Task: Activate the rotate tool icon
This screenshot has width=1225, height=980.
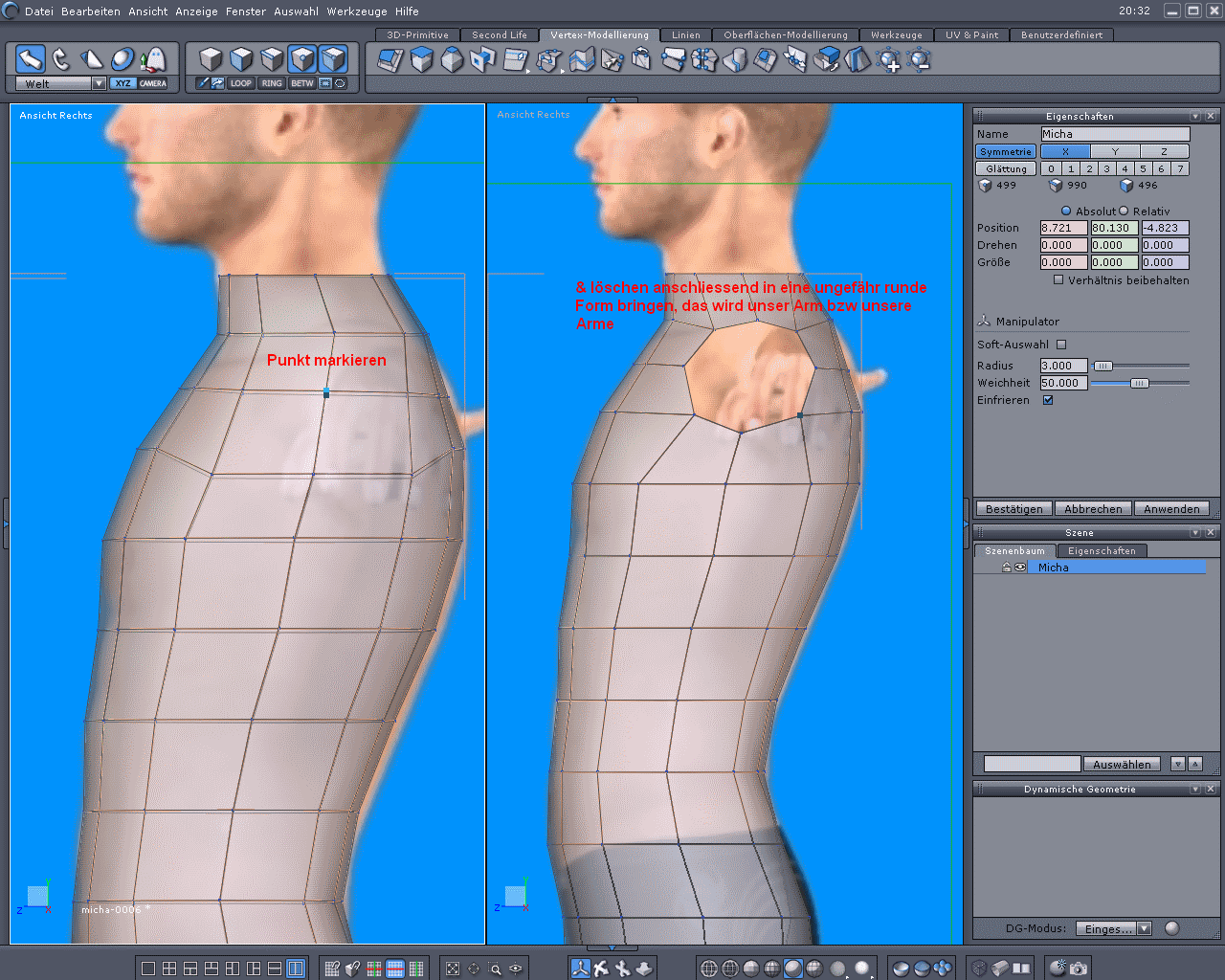Action: [x=61, y=59]
